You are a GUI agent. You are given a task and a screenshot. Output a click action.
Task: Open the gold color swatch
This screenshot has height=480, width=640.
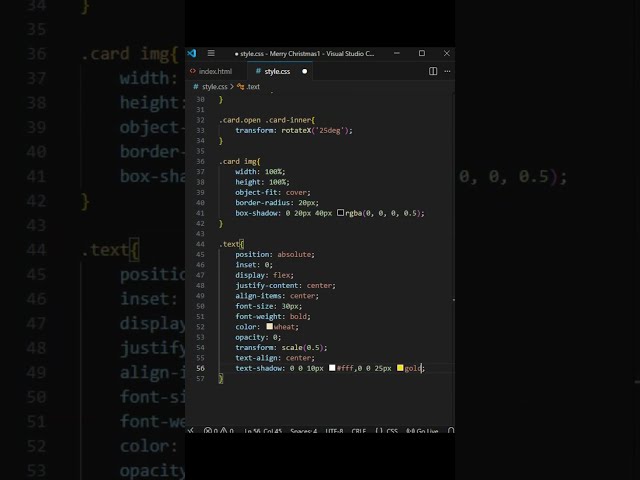400,368
